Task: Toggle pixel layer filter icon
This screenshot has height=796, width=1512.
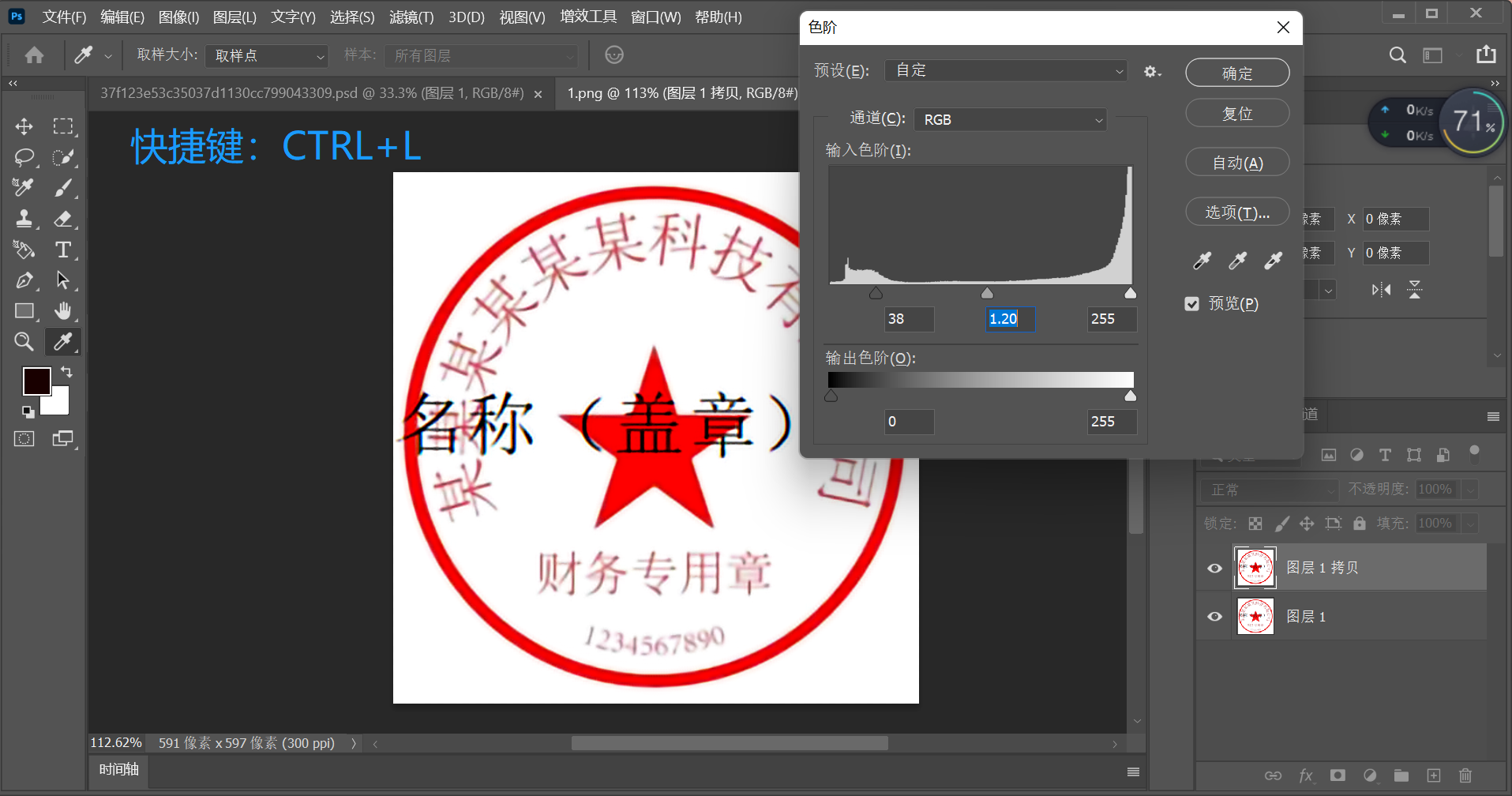Action: click(x=1329, y=455)
